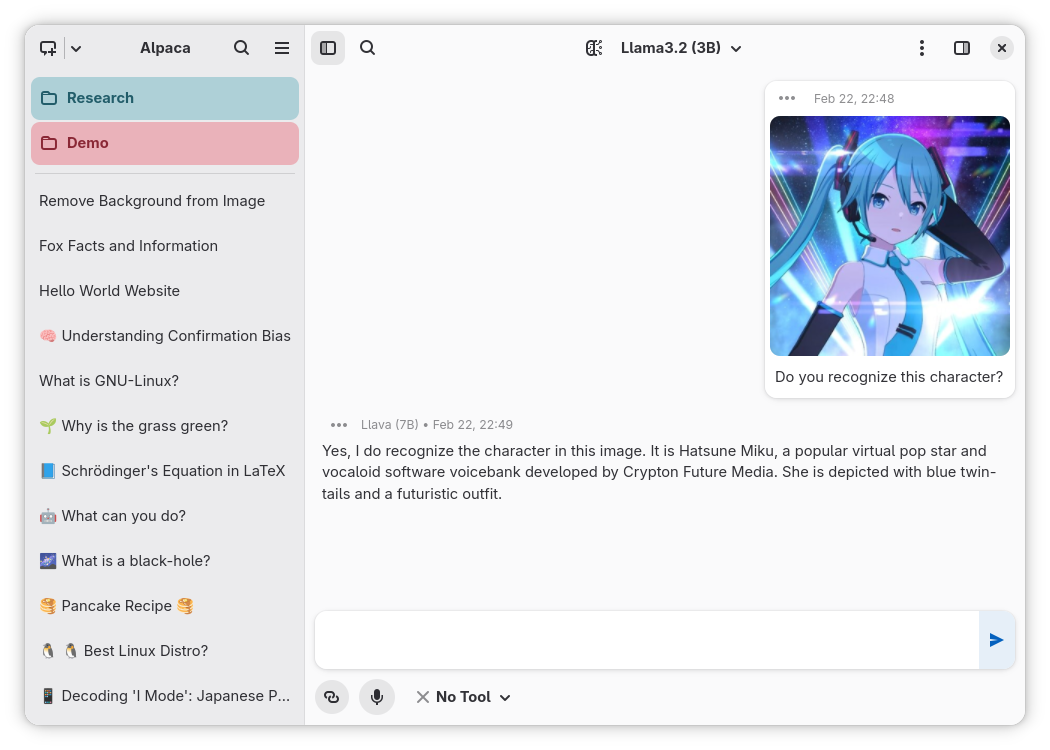
Task: Select the Pancake Recipe chat
Action: 165,605
